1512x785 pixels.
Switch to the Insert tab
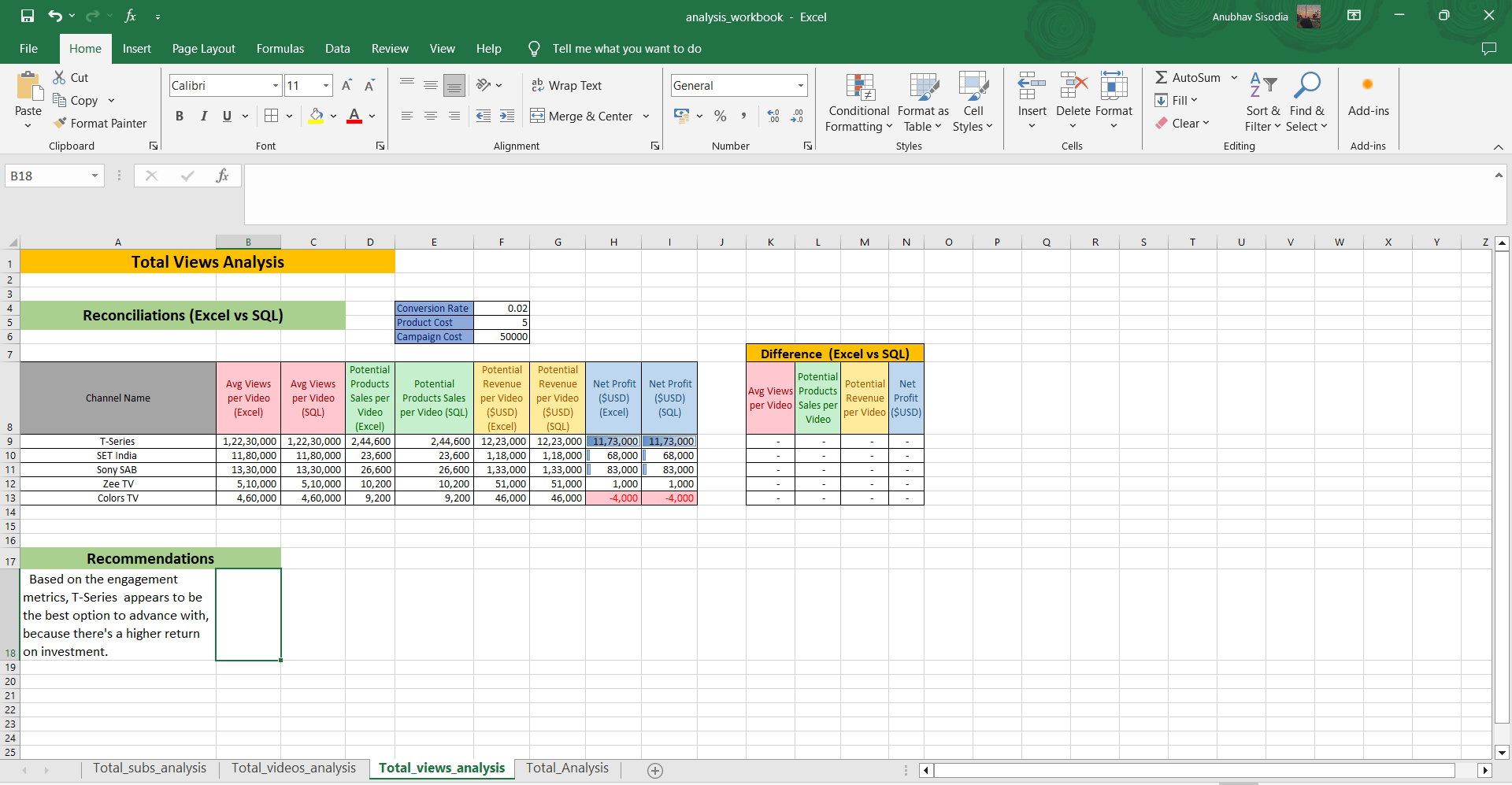tap(137, 49)
